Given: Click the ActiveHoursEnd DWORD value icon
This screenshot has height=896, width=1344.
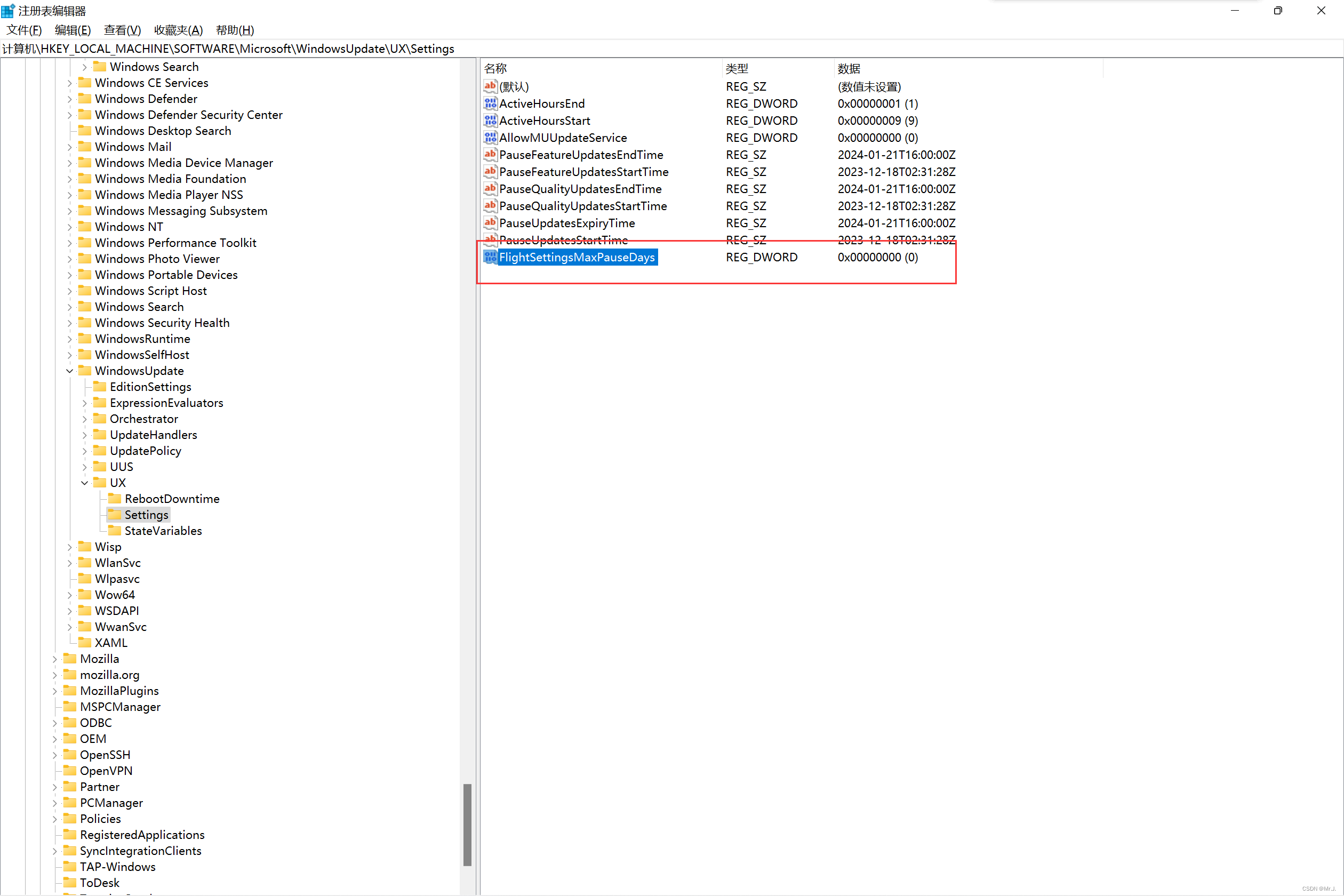Looking at the screenshot, I should pos(490,103).
